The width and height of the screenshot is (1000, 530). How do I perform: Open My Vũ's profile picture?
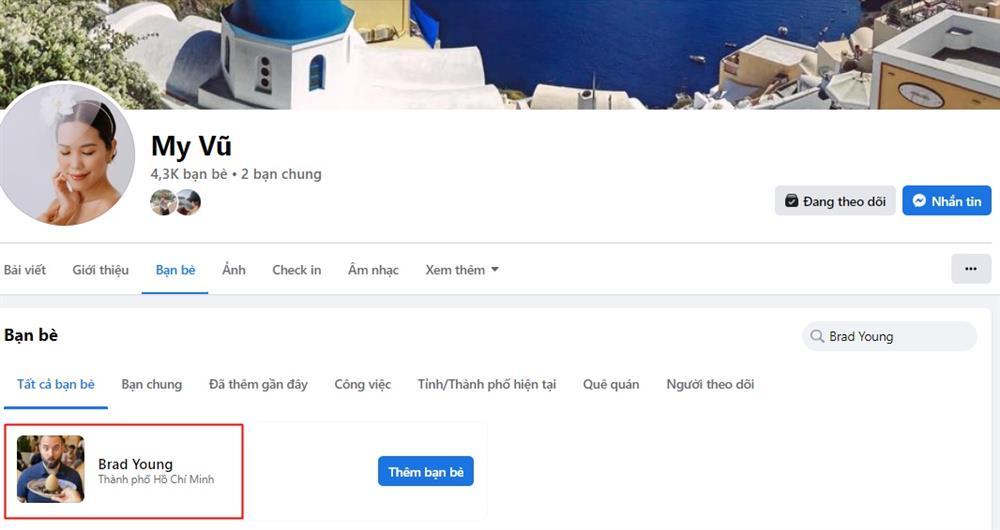[66, 154]
